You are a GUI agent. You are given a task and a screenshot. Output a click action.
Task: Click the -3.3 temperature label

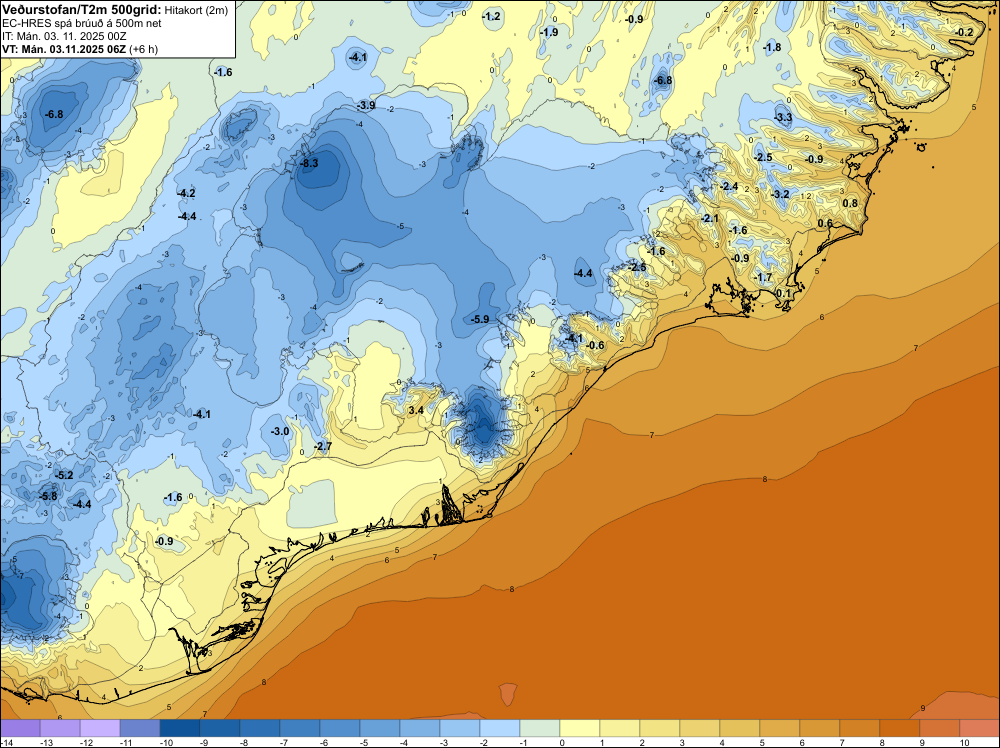(783, 117)
